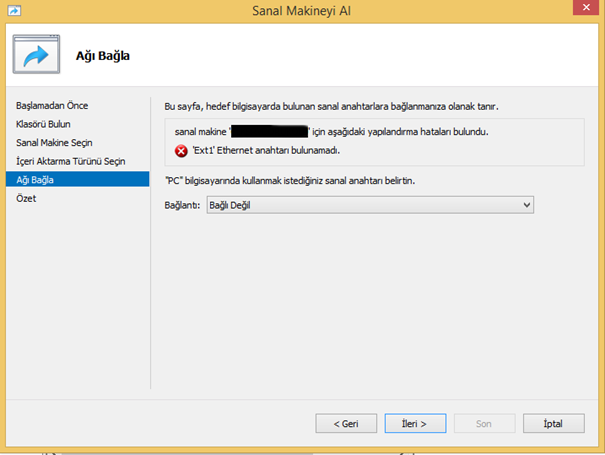Click the İleri > button
The image size is (605, 455).
pyautogui.click(x=415, y=423)
